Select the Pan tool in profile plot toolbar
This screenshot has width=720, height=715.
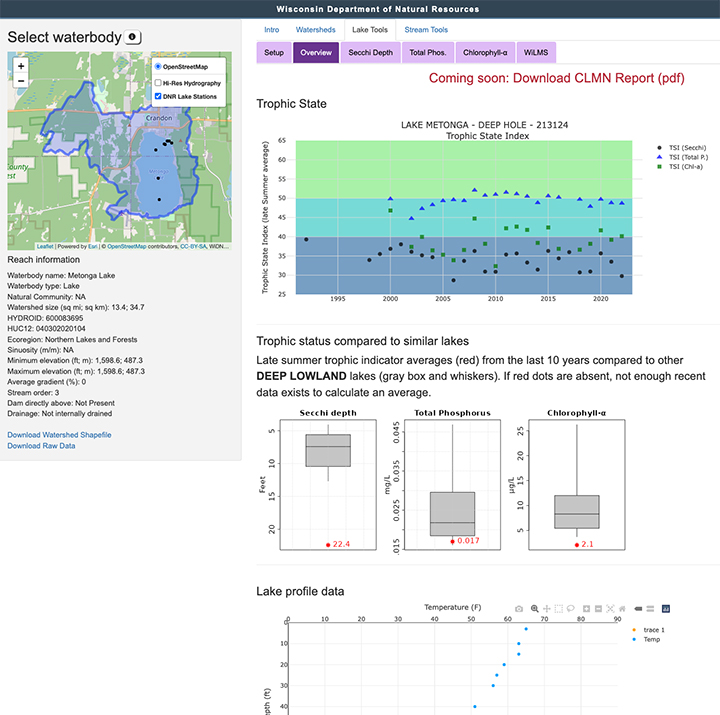(546, 609)
